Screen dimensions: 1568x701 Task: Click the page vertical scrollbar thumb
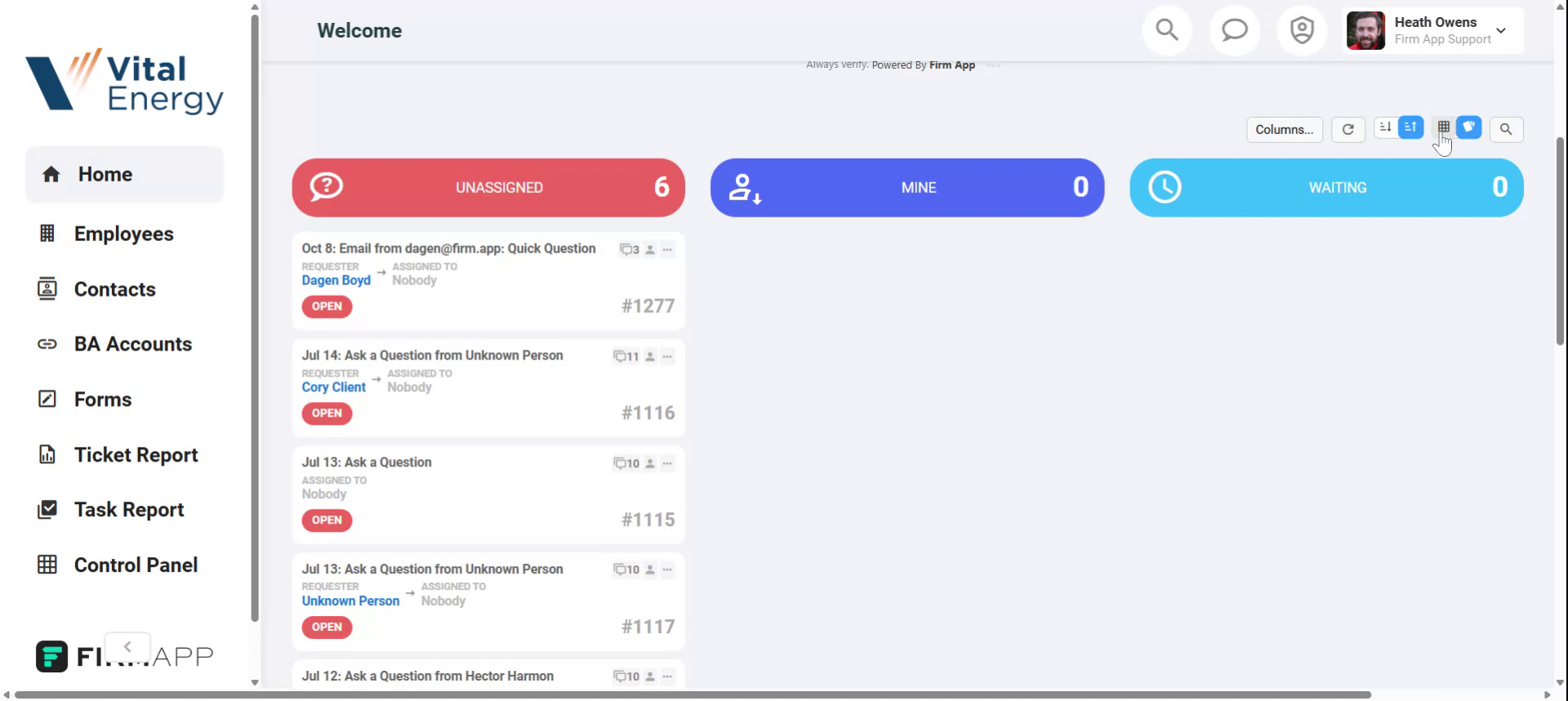point(1560,241)
